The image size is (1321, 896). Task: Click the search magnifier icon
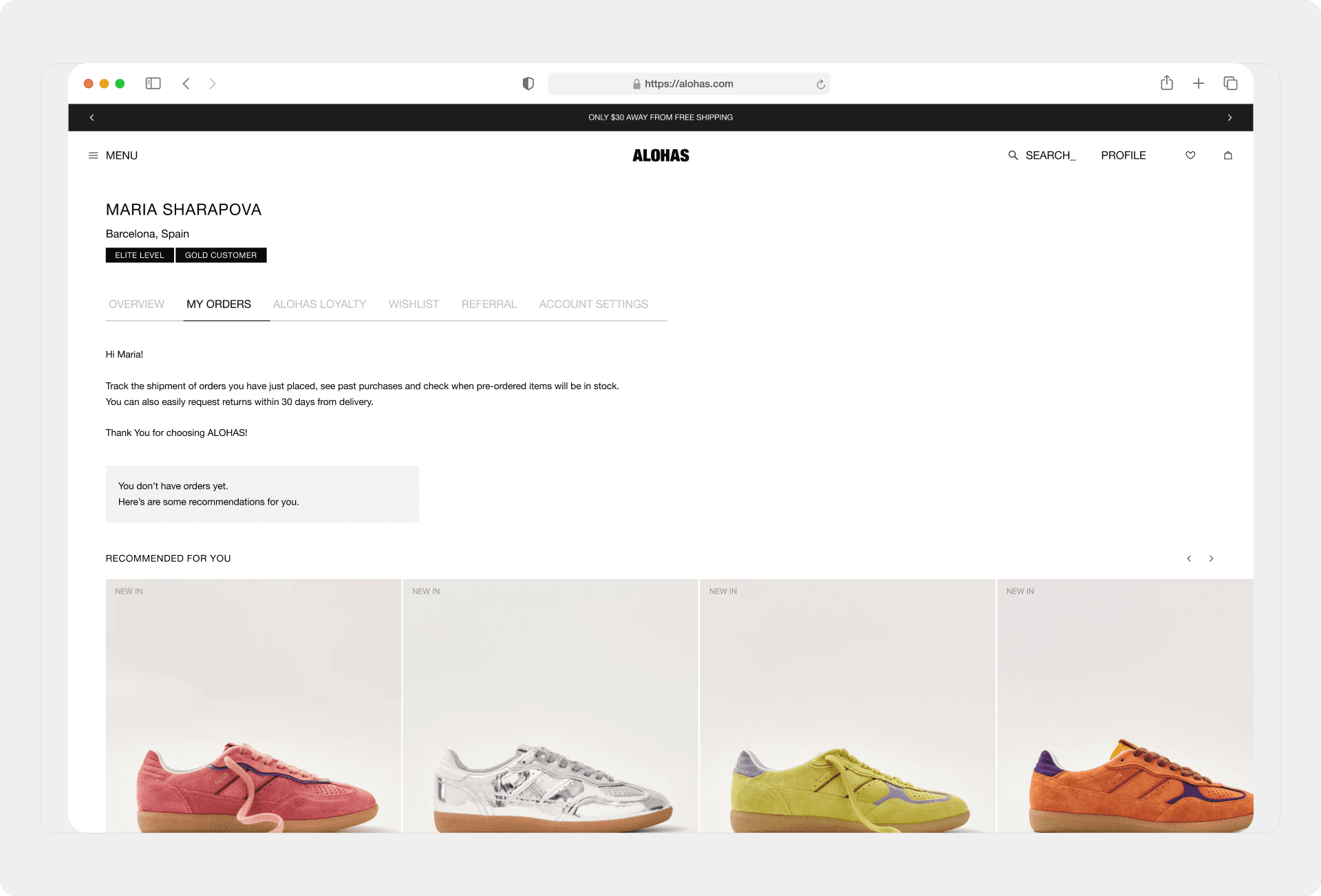click(1013, 155)
